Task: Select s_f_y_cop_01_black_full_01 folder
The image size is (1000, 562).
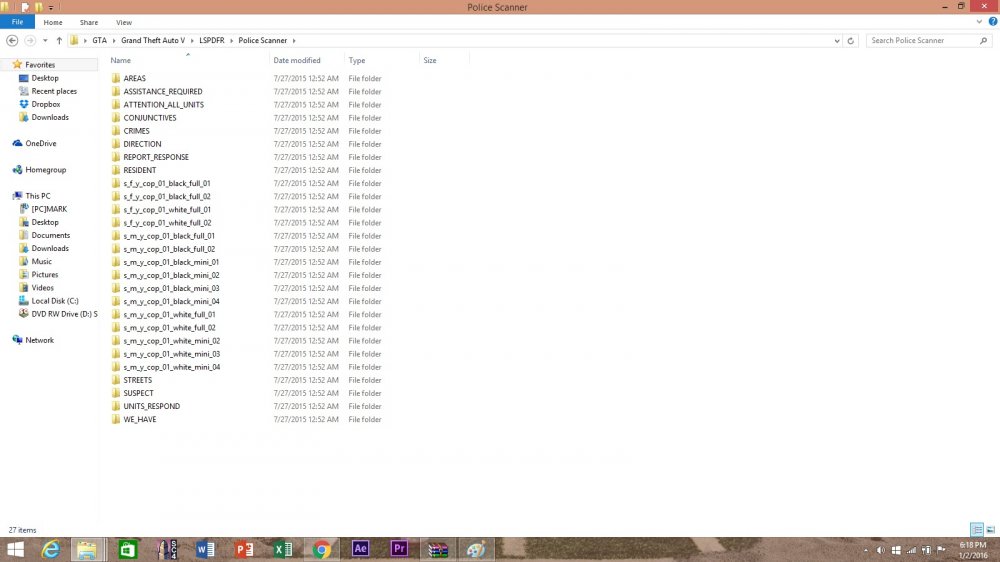Action: click(166, 183)
